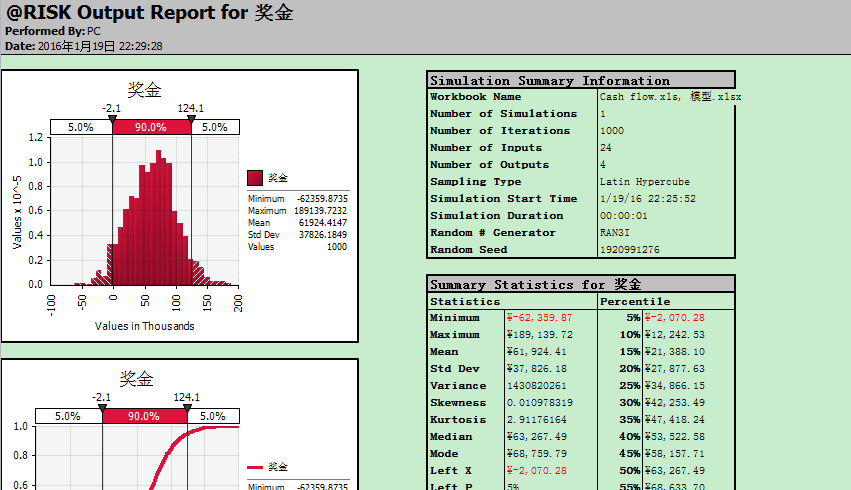Click the 90.0% red bar on histogram
The width and height of the screenshot is (851, 490).
[151, 127]
